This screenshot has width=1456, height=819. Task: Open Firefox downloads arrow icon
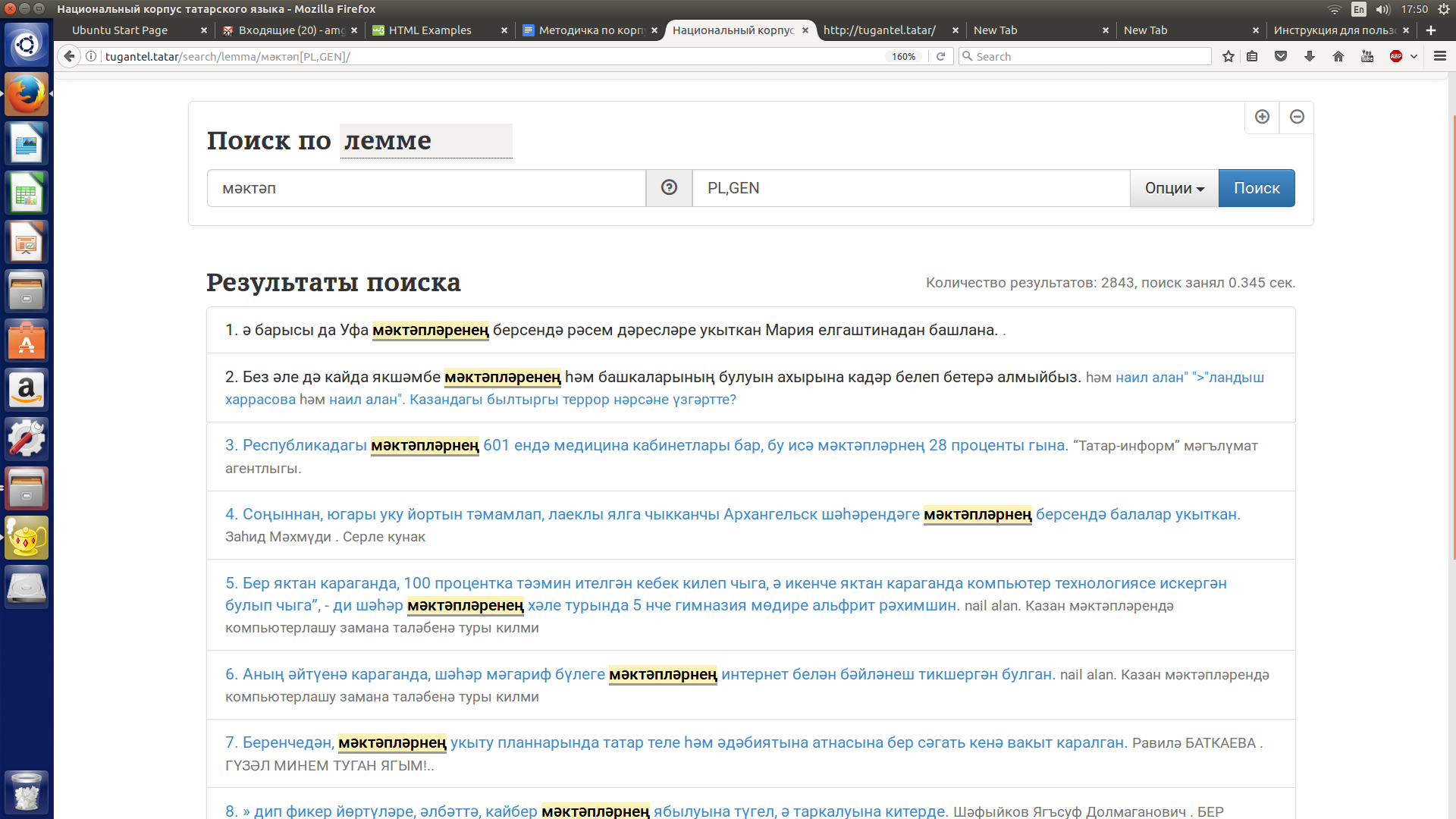1310,56
